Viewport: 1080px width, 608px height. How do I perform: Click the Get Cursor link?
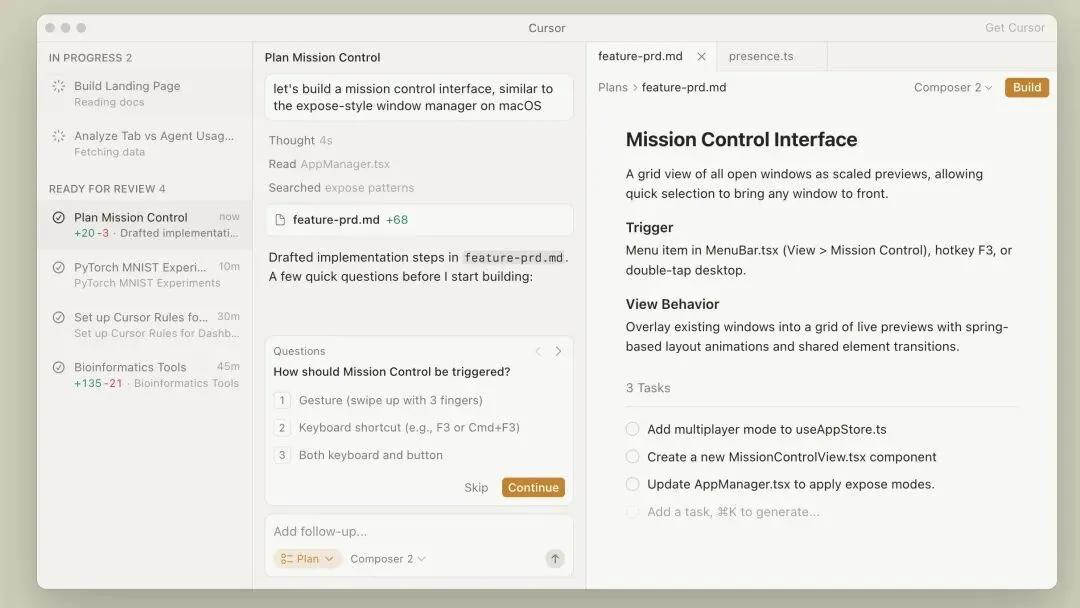tap(1015, 28)
